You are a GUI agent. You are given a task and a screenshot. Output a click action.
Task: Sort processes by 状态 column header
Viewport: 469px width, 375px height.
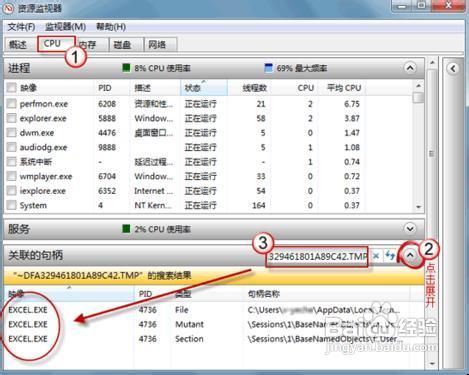point(204,88)
